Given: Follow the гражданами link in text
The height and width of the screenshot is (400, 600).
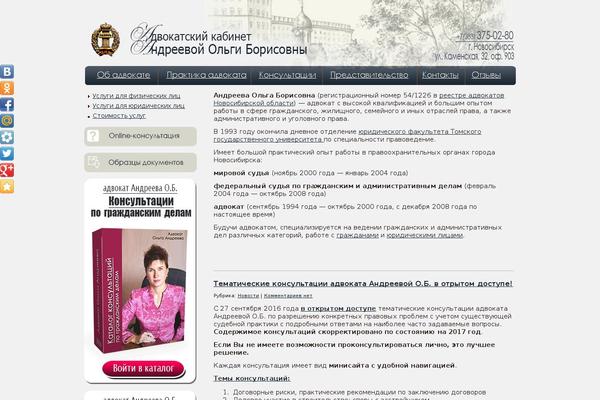Looking at the screenshot, I should [x=357, y=235].
